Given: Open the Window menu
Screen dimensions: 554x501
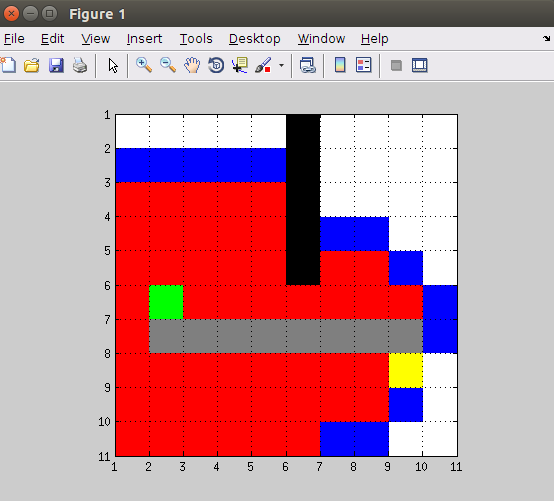Looking at the screenshot, I should 321,39.
